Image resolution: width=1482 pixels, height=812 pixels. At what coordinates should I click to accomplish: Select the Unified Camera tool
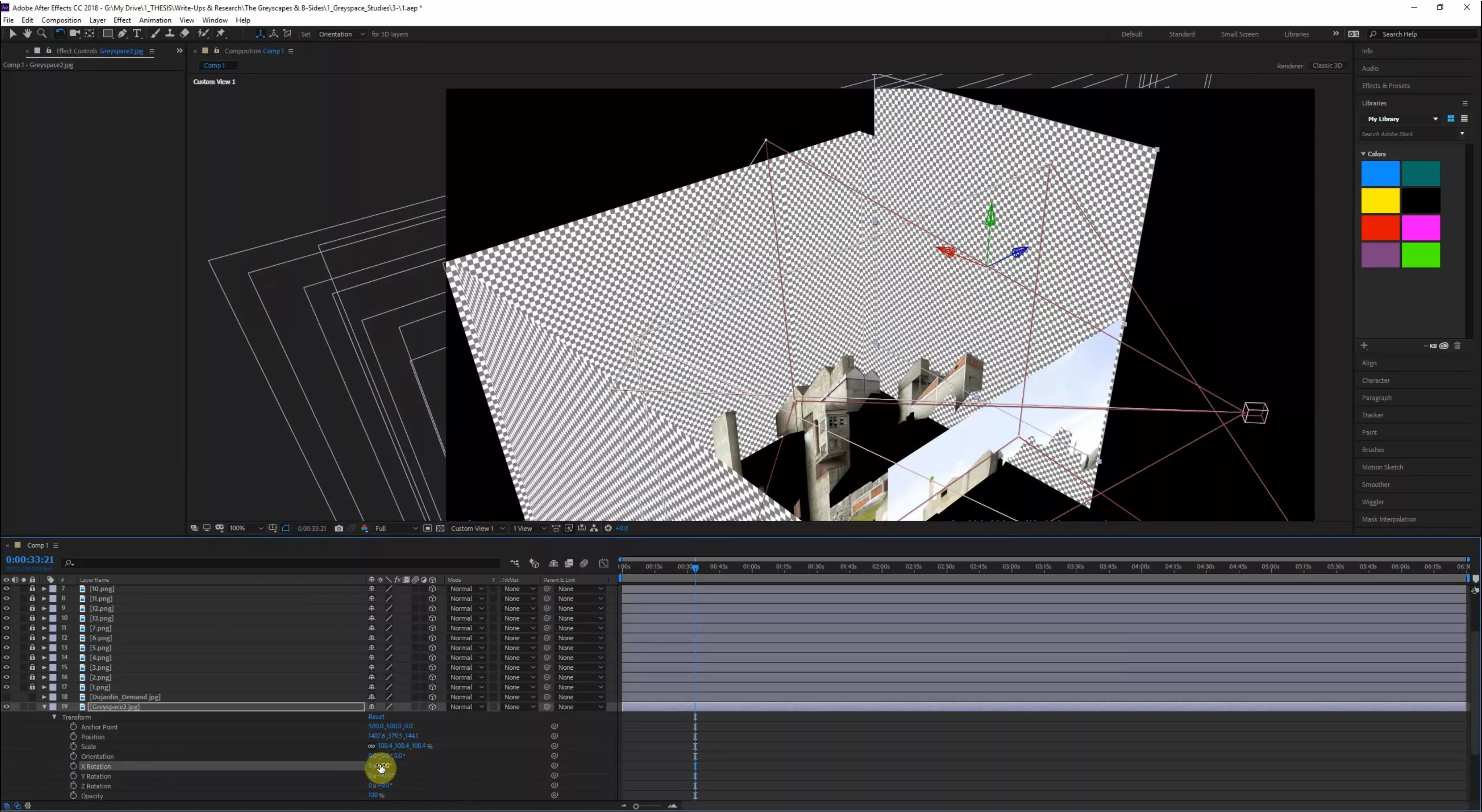coord(75,33)
